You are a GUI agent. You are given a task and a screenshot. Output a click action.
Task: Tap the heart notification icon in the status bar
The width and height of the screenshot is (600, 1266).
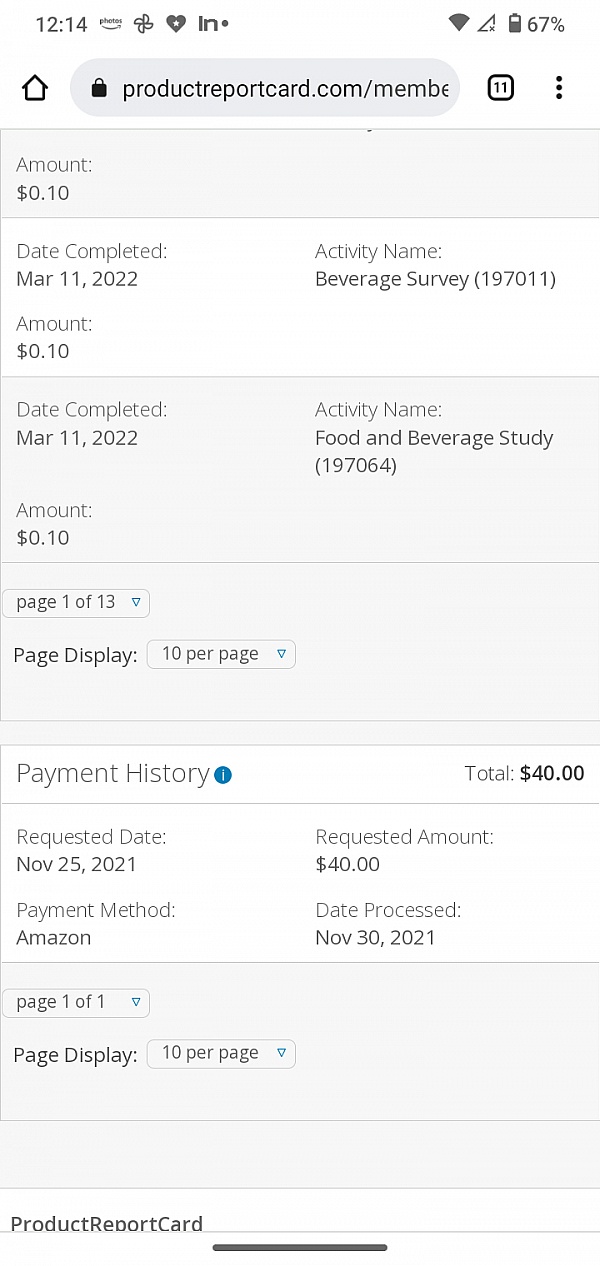[176, 23]
